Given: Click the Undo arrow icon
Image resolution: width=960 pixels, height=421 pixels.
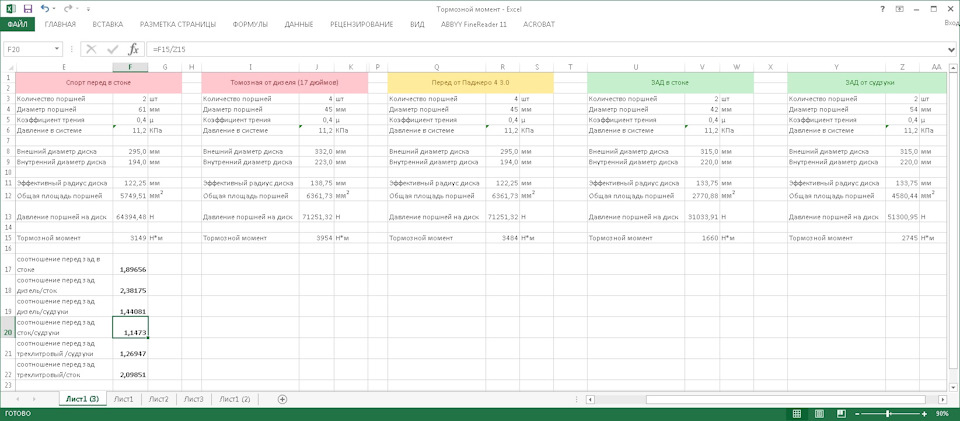Looking at the screenshot, I should point(45,8).
